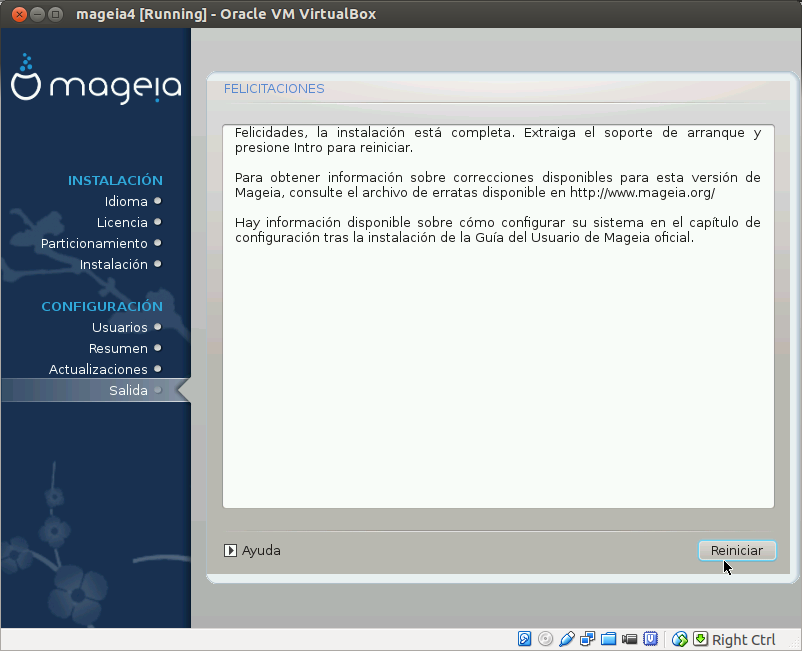The height and width of the screenshot is (651, 802).
Task: Collapse the CONFIGURACIÓN section header
Action: (101, 306)
